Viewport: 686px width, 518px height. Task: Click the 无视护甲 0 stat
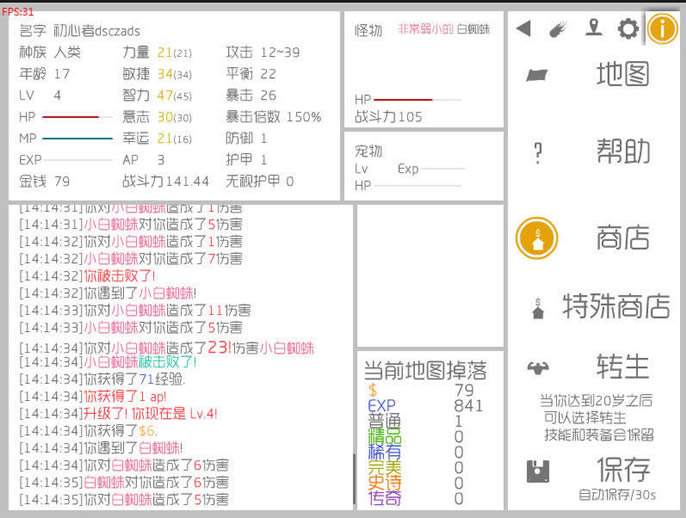tap(259, 181)
